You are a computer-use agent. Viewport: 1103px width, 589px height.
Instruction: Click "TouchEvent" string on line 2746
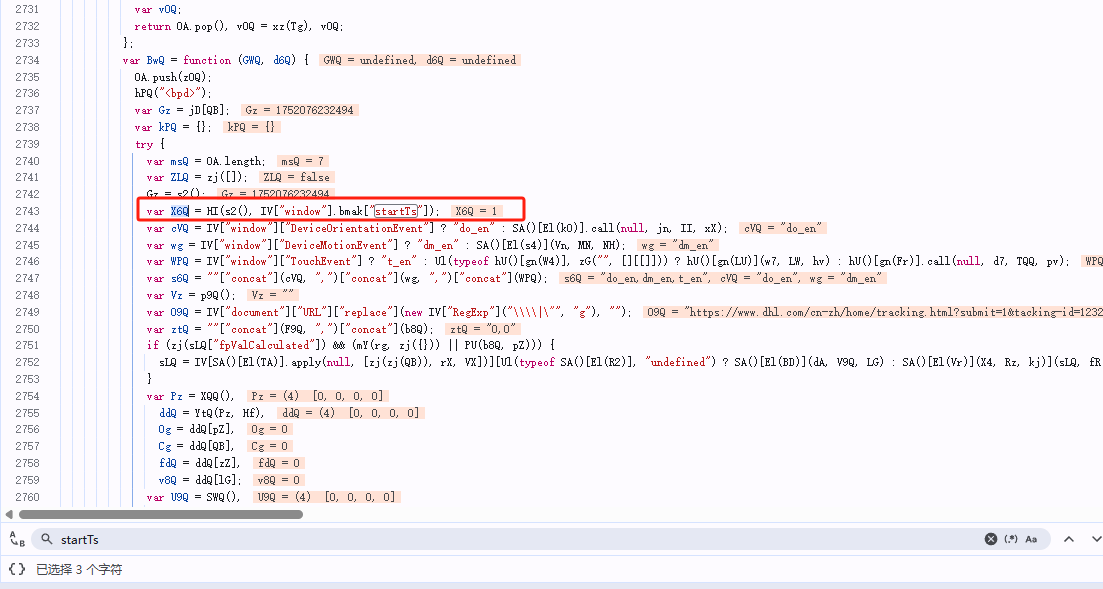[324, 261]
